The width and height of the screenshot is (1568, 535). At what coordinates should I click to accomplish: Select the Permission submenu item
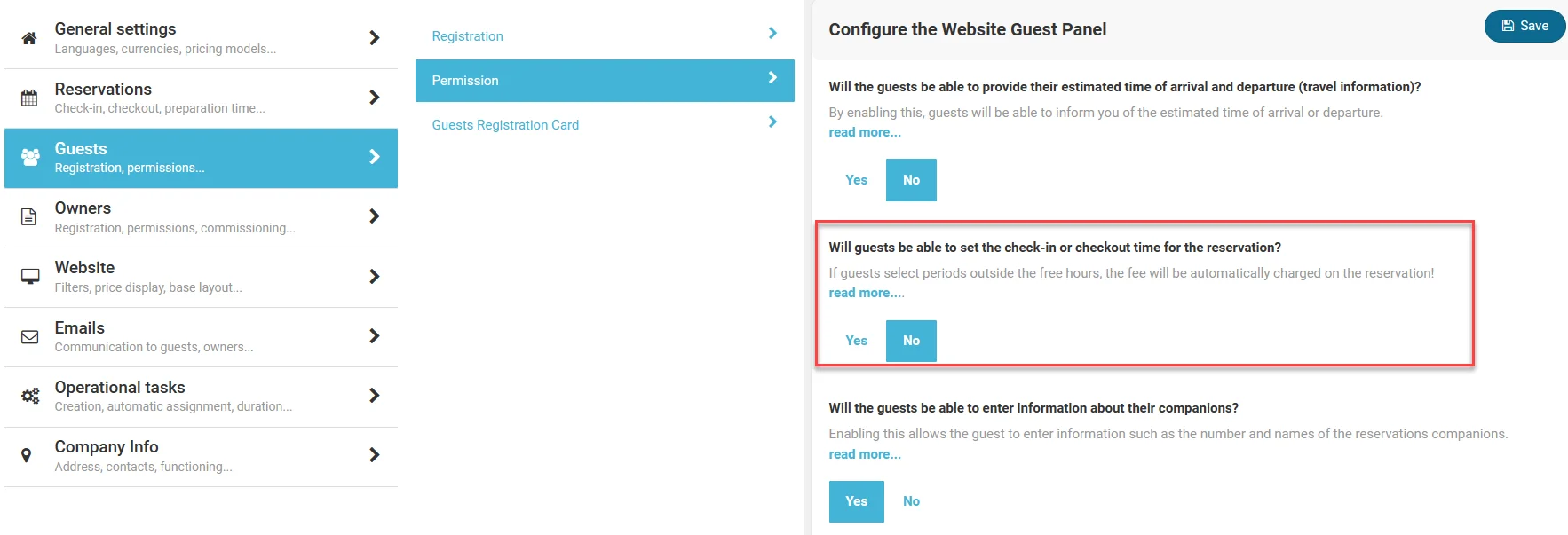465,81
